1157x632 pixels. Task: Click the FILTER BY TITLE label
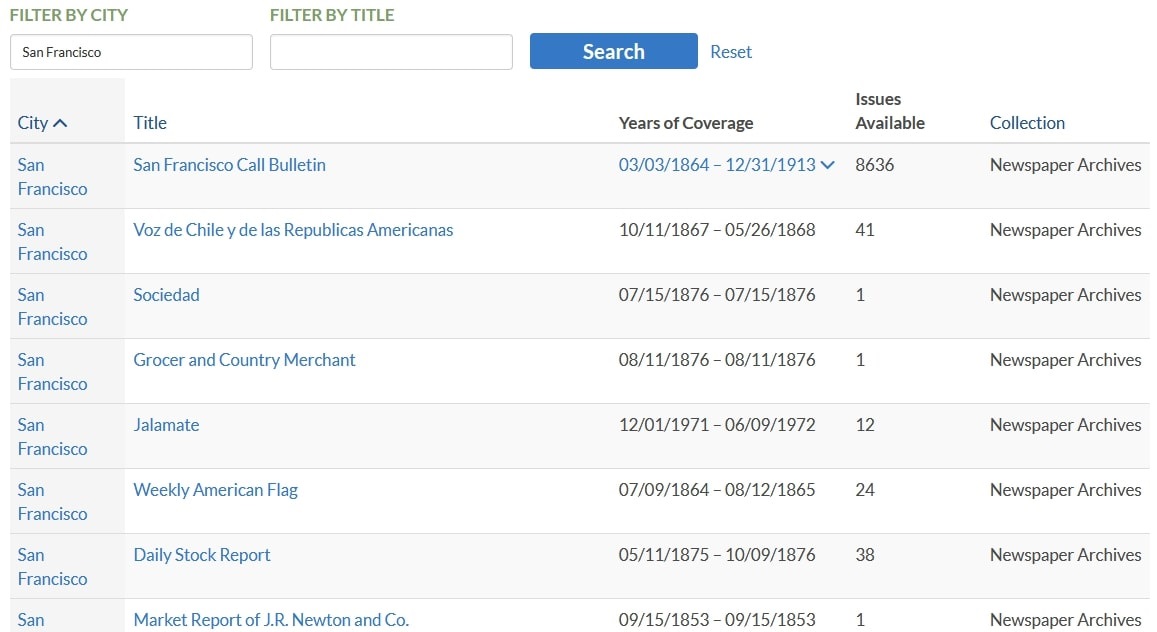[x=332, y=15]
